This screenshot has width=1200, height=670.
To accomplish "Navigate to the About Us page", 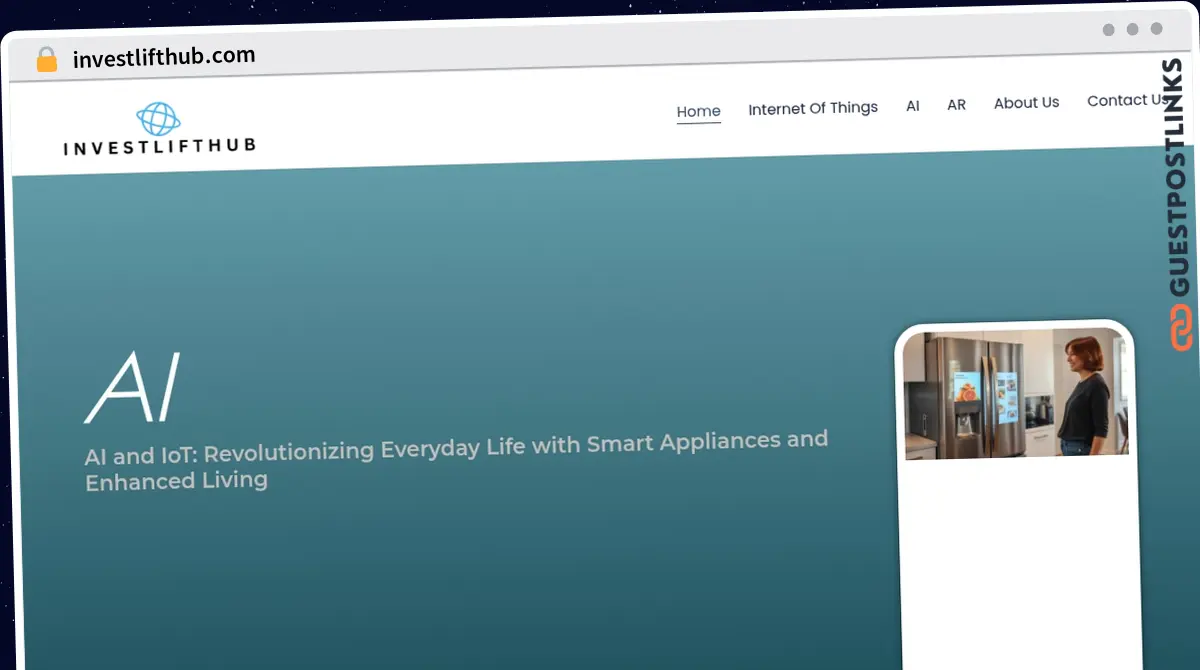I will (1026, 102).
